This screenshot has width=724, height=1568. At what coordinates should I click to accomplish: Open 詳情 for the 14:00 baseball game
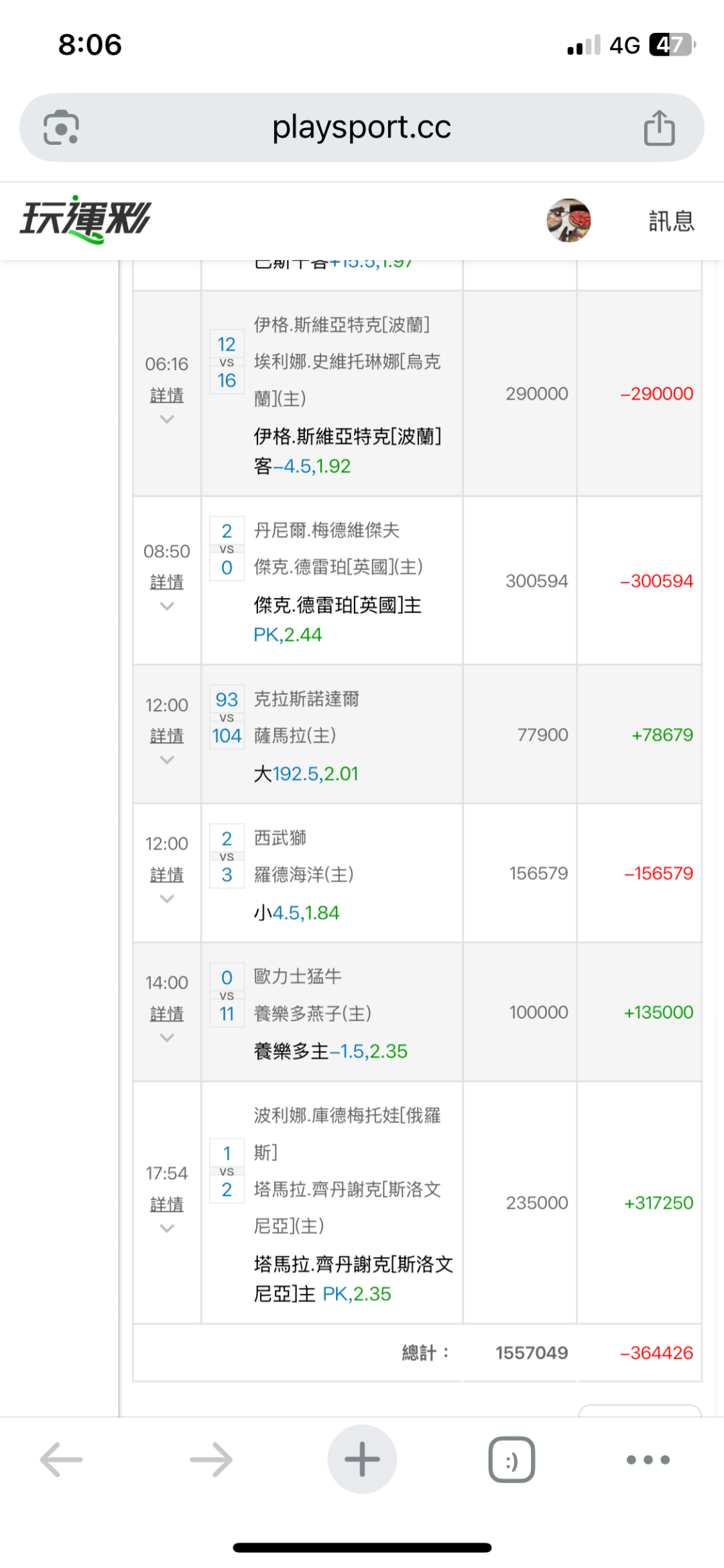[167, 1014]
